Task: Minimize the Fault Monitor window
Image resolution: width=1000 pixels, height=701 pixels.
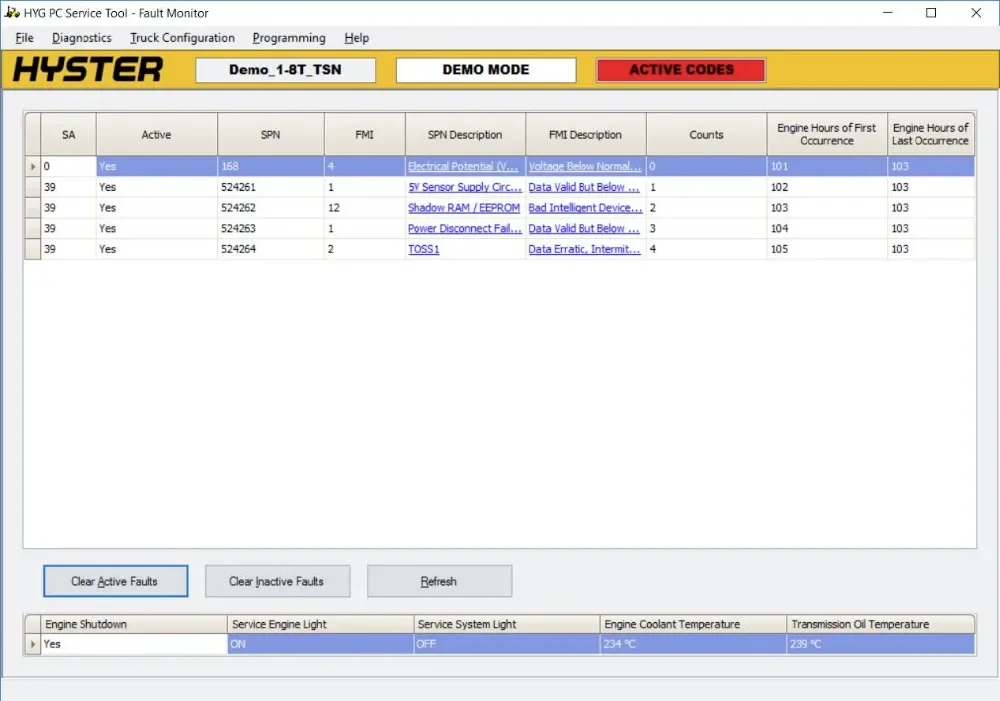Action: tap(888, 12)
